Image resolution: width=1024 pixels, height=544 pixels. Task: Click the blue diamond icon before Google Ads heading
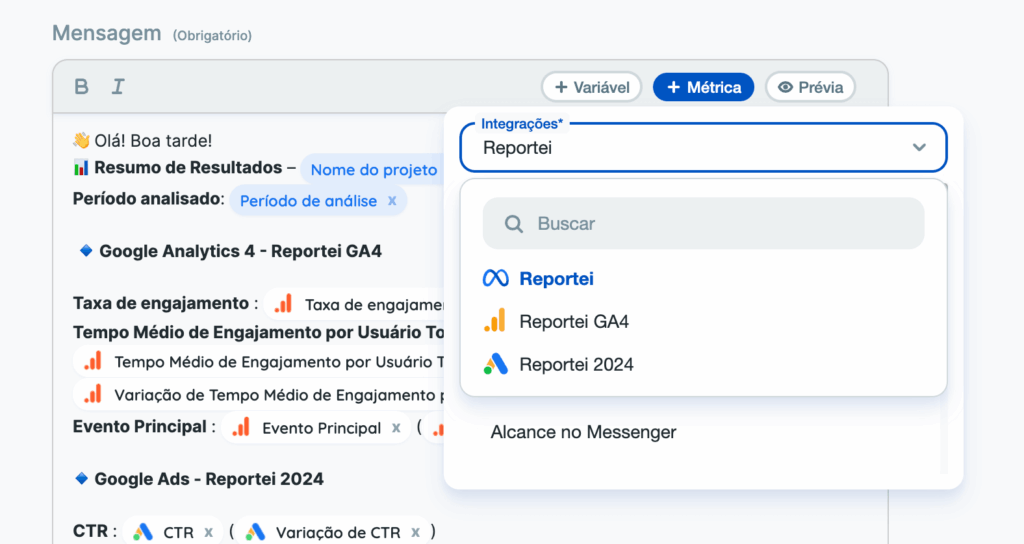[x=82, y=479]
